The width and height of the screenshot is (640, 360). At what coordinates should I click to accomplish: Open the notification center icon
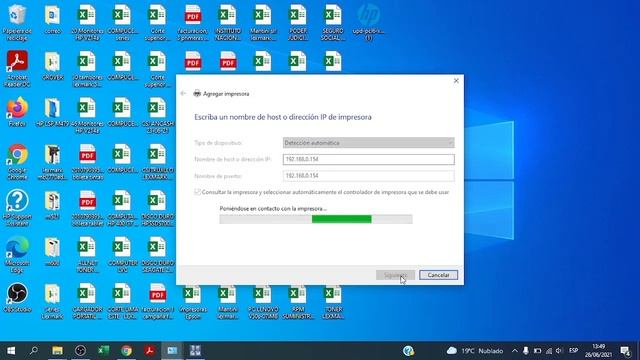(625, 351)
